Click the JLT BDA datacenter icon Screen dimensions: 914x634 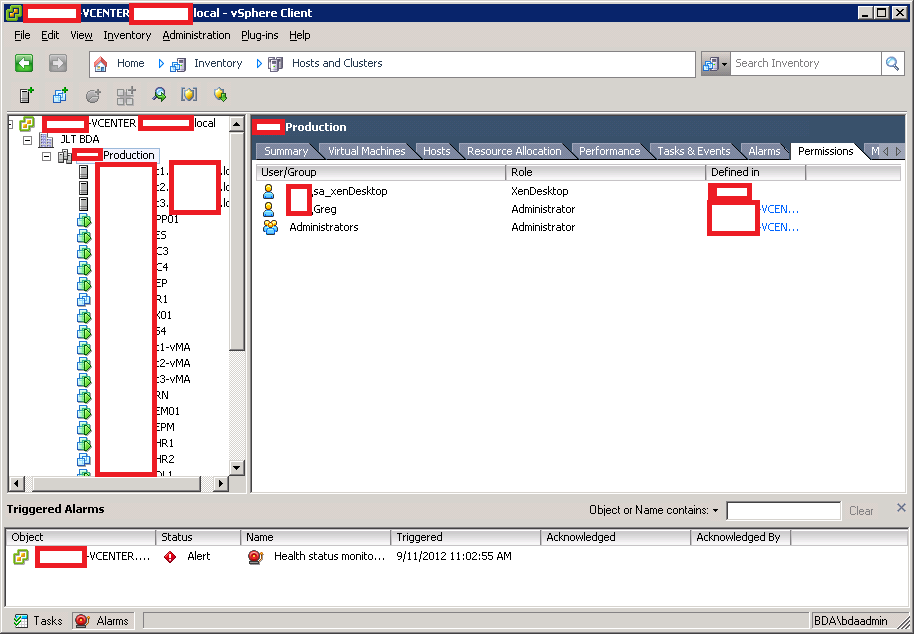pos(45,139)
